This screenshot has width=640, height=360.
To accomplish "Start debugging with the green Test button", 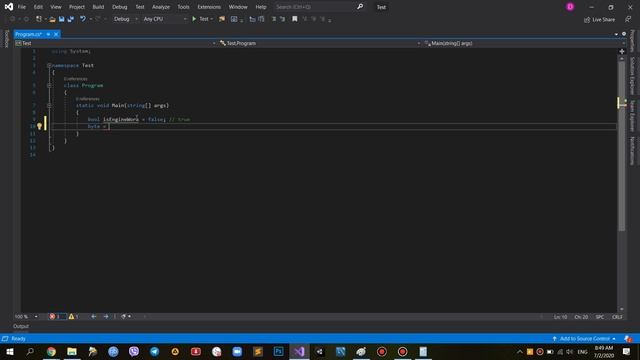I will 200,19.
